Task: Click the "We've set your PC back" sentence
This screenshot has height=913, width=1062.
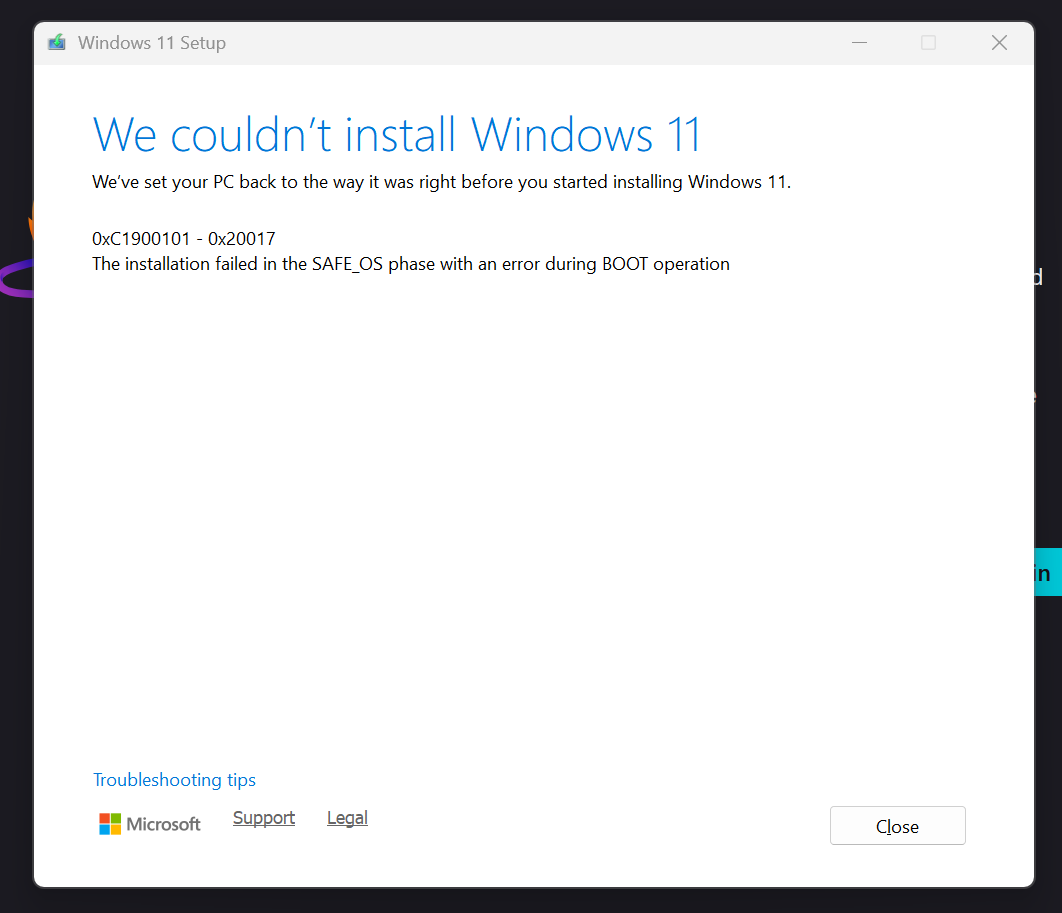Action: [x=442, y=182]
